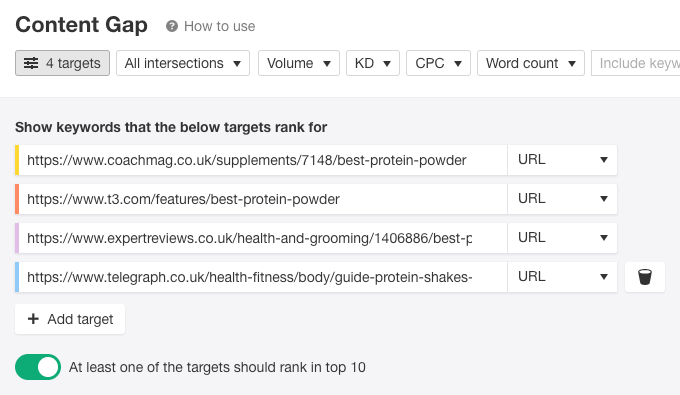Viewport: 680px width, 395px height.
Task: Select the t3.com target URL field
Action: 263,199
